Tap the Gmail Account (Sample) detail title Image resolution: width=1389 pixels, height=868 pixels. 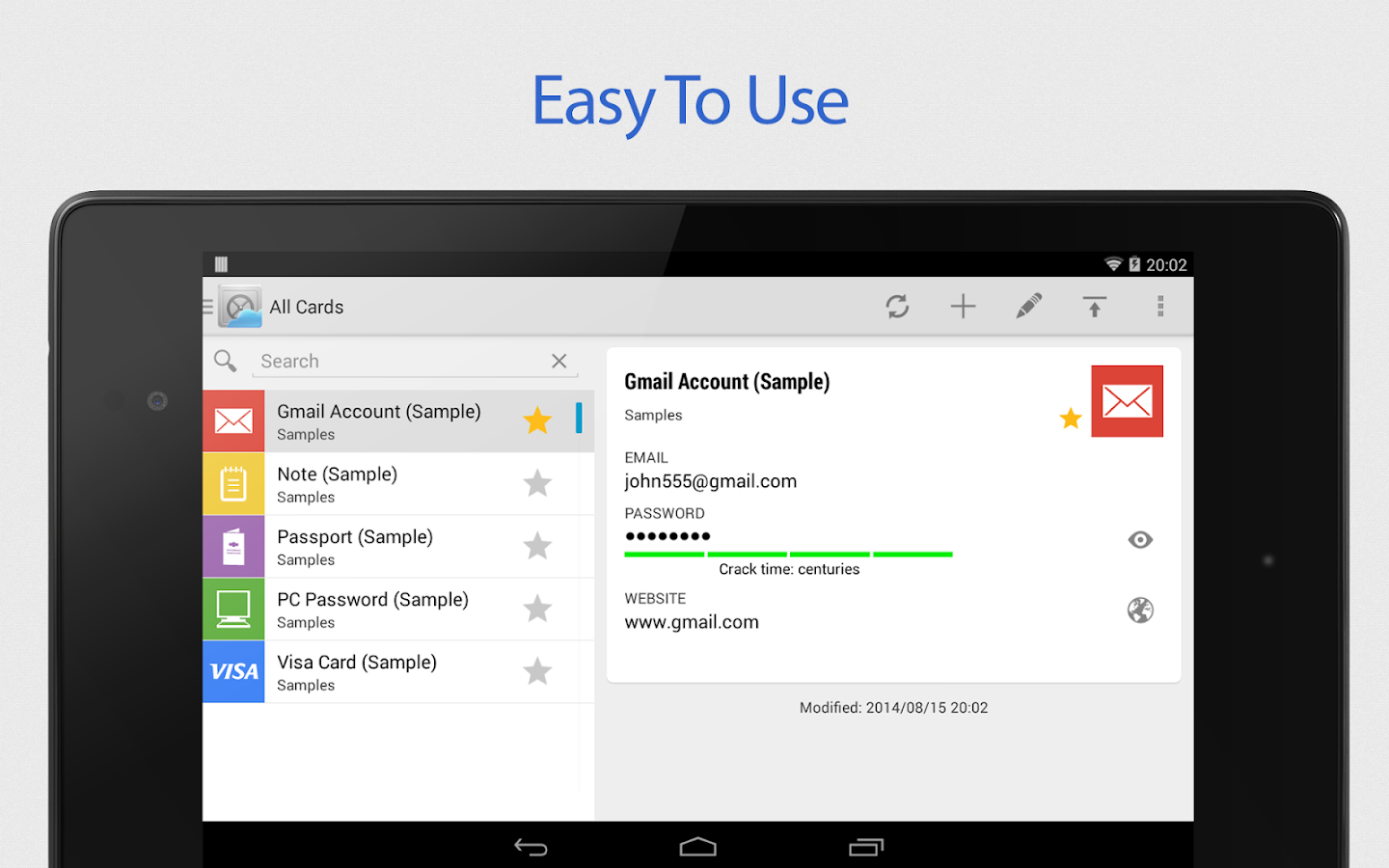click(x=727, y=382)
